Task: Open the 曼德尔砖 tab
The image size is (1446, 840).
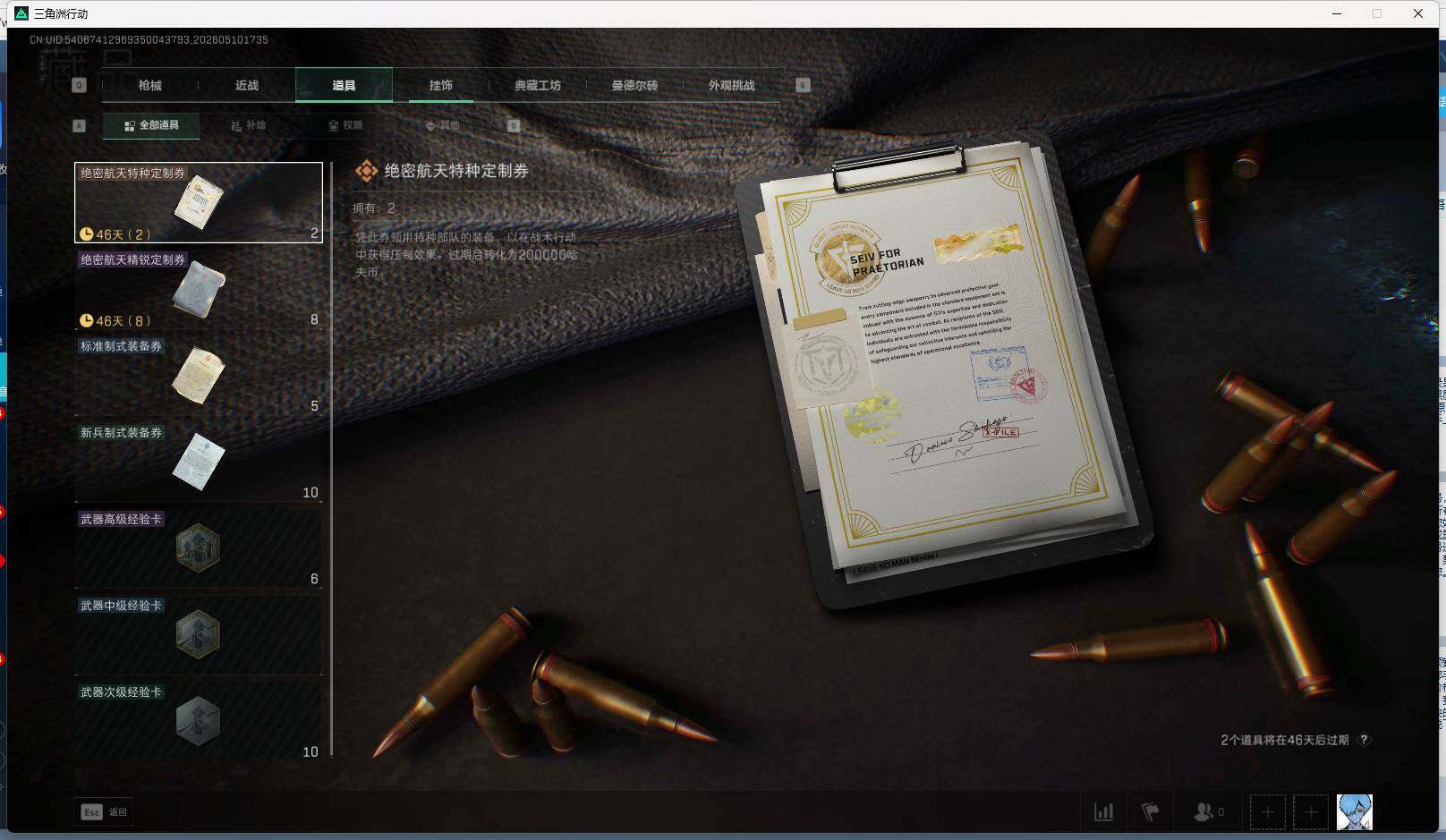Action: pyautogui.click(x=634, y=85)
